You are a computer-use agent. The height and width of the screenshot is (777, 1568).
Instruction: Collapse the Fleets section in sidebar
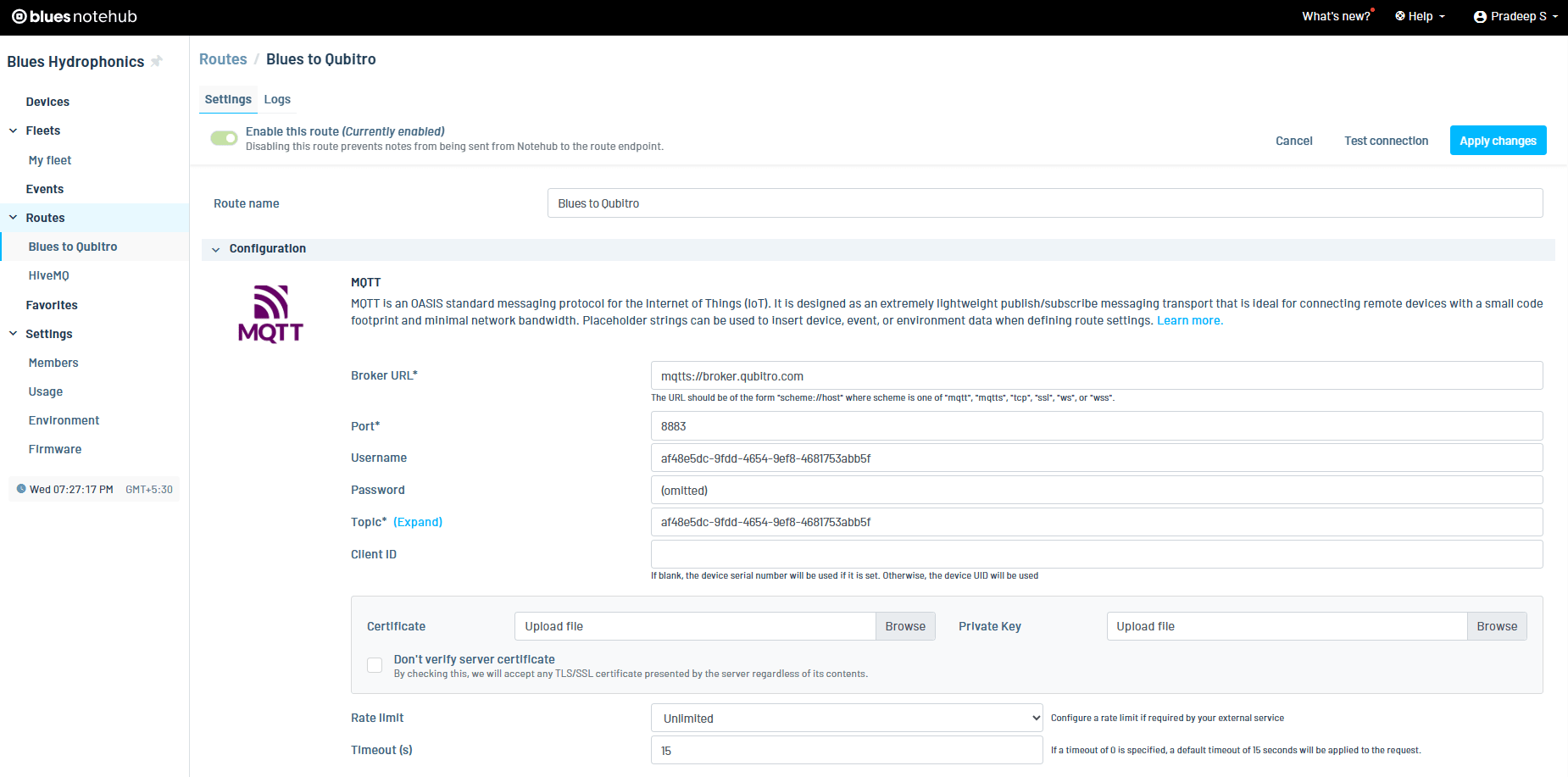click(x=14, y=130)
